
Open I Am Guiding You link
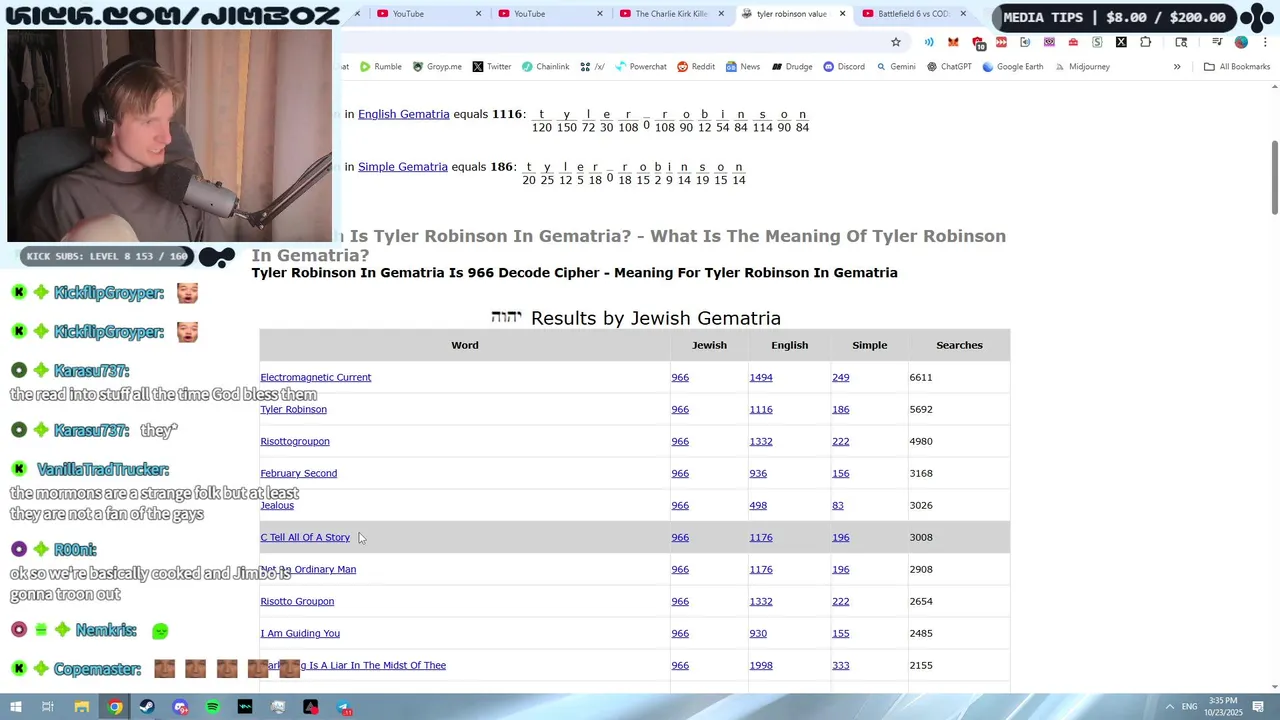(300, 633)
